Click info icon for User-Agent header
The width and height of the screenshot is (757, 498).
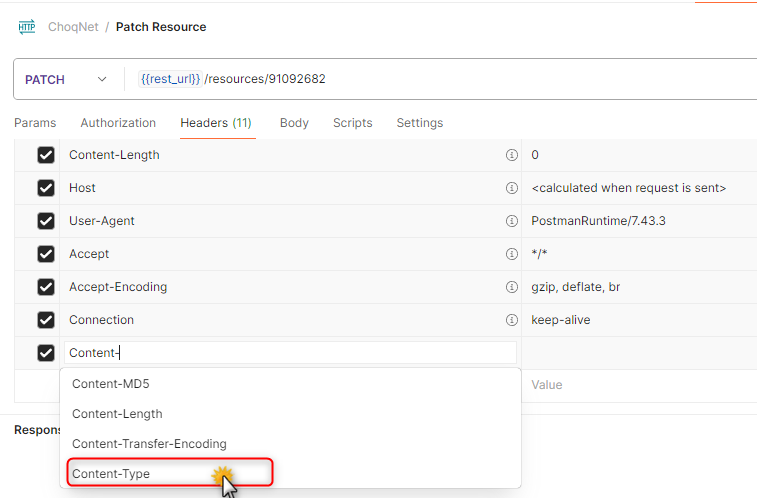(512, 221)
